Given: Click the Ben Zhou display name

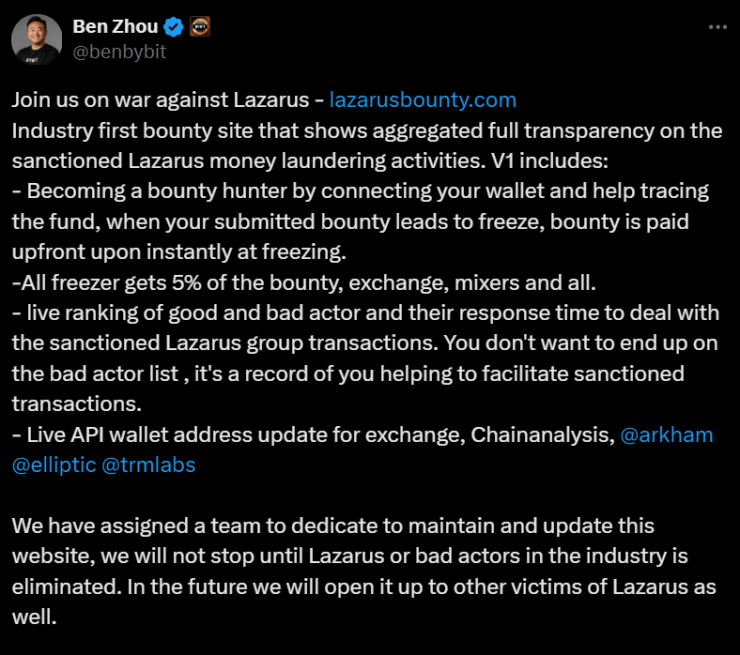Looking at the screenshot, I should pyautogui.click(x=116, y=26).
